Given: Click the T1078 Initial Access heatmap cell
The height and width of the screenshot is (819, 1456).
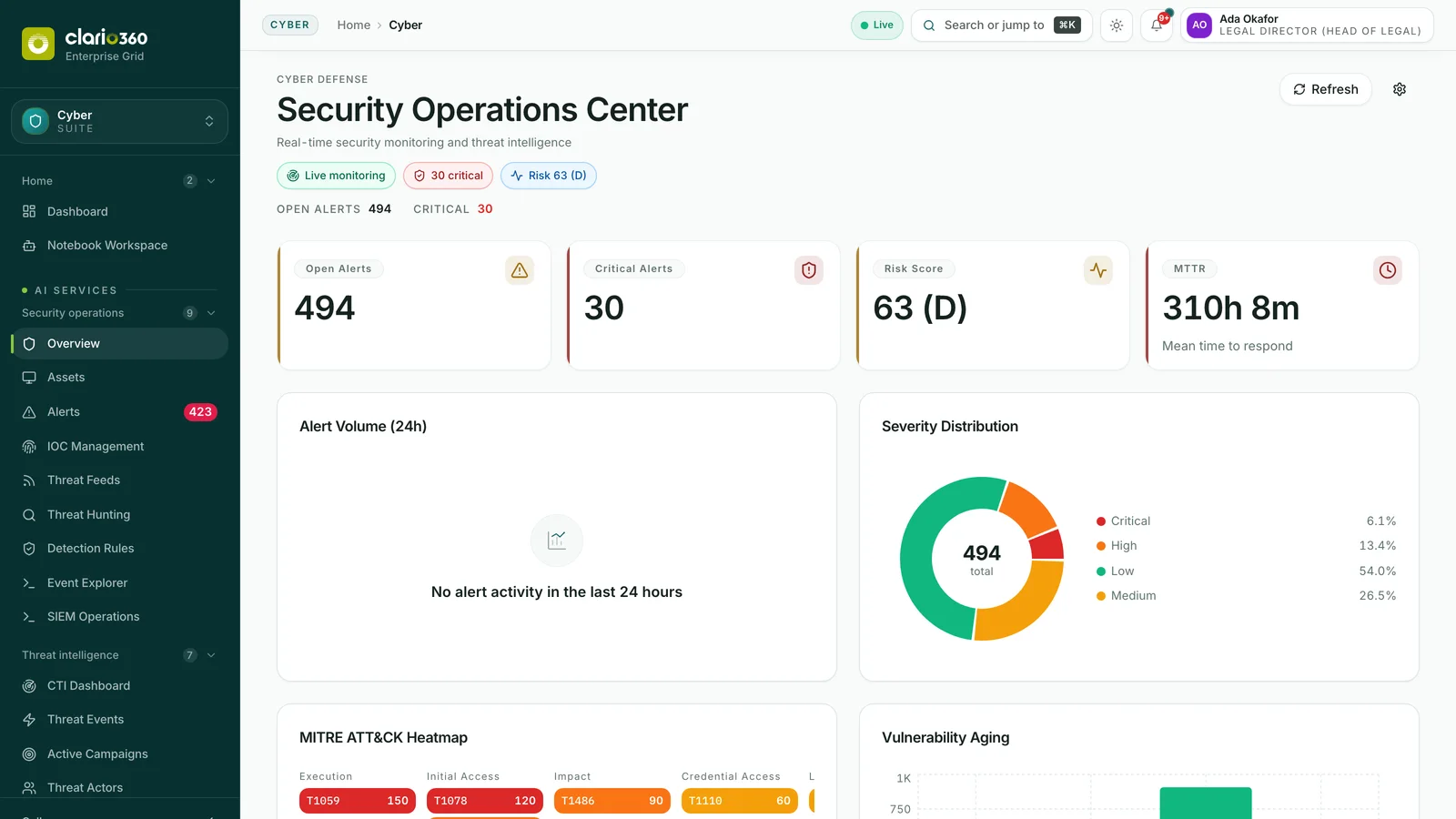Looking at the screenshot, I should click(485, 801).
